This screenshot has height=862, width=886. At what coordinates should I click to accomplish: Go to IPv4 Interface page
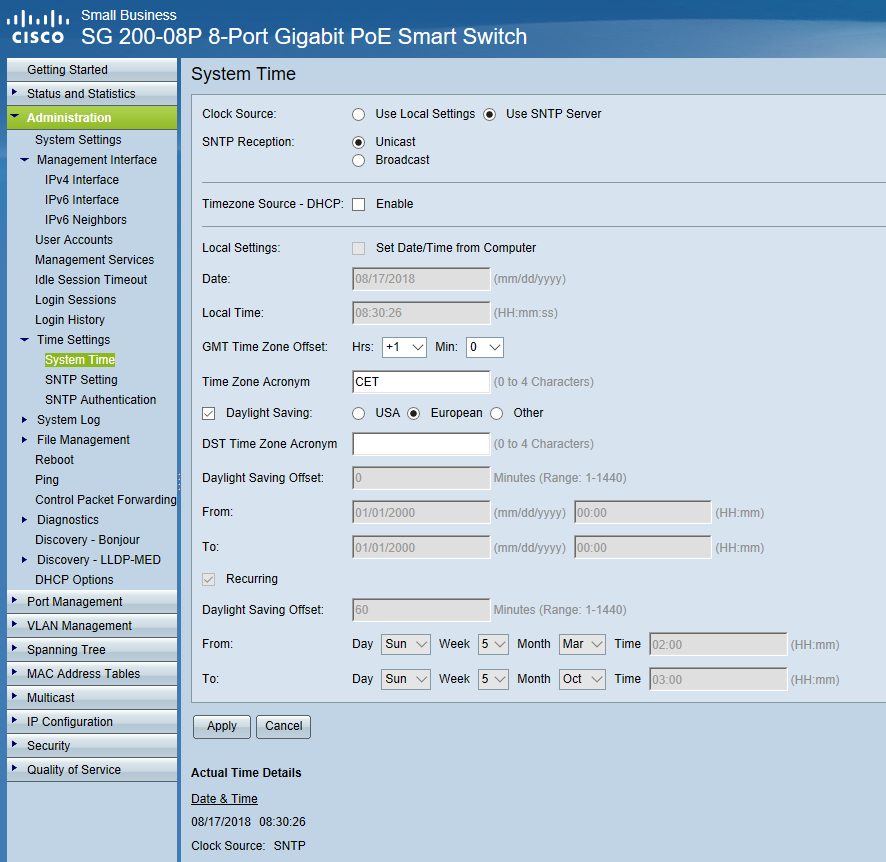click(82, 180)
